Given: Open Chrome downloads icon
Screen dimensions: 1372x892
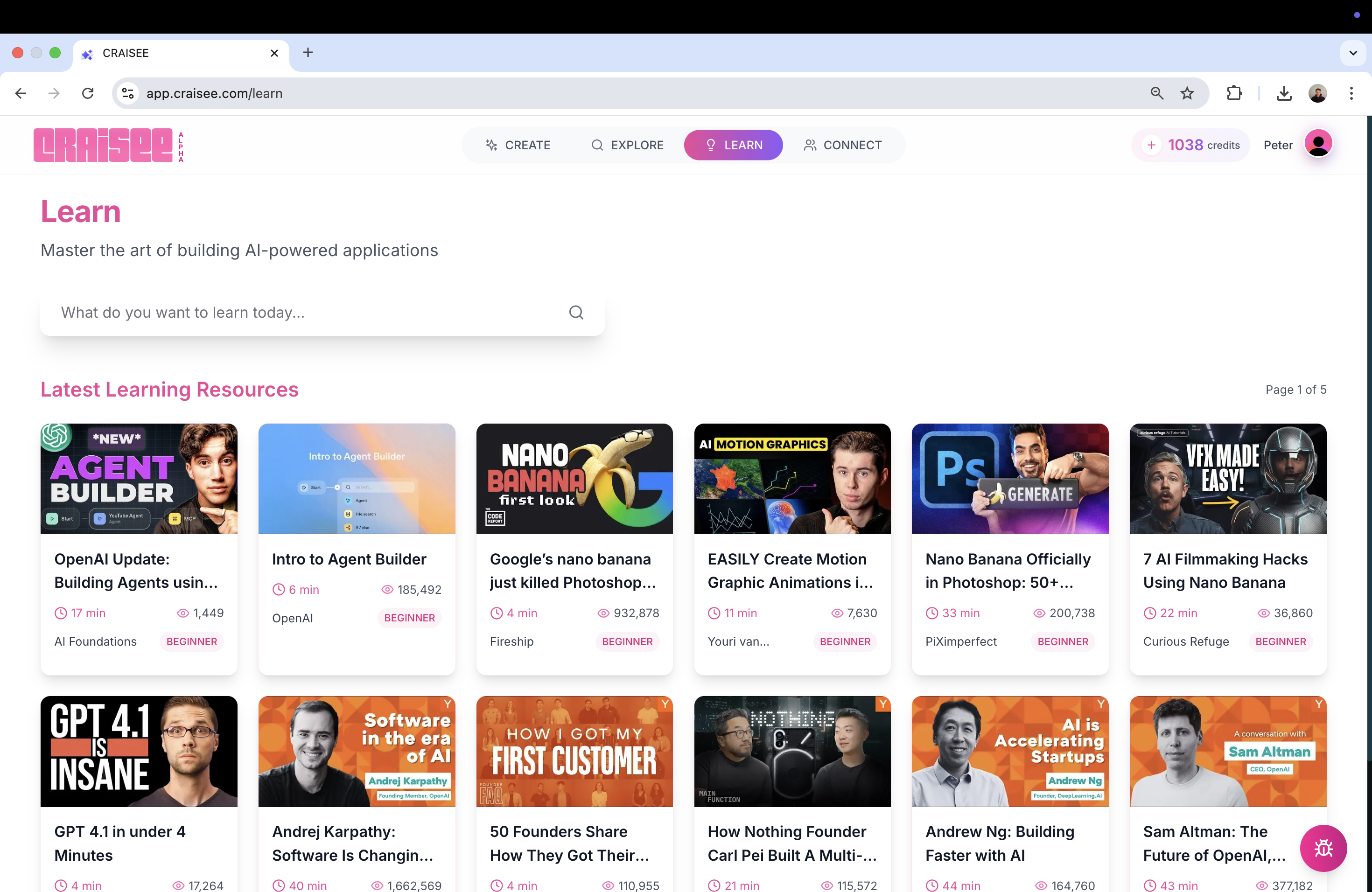Looking at the screenshot, I should (1283, 93).
